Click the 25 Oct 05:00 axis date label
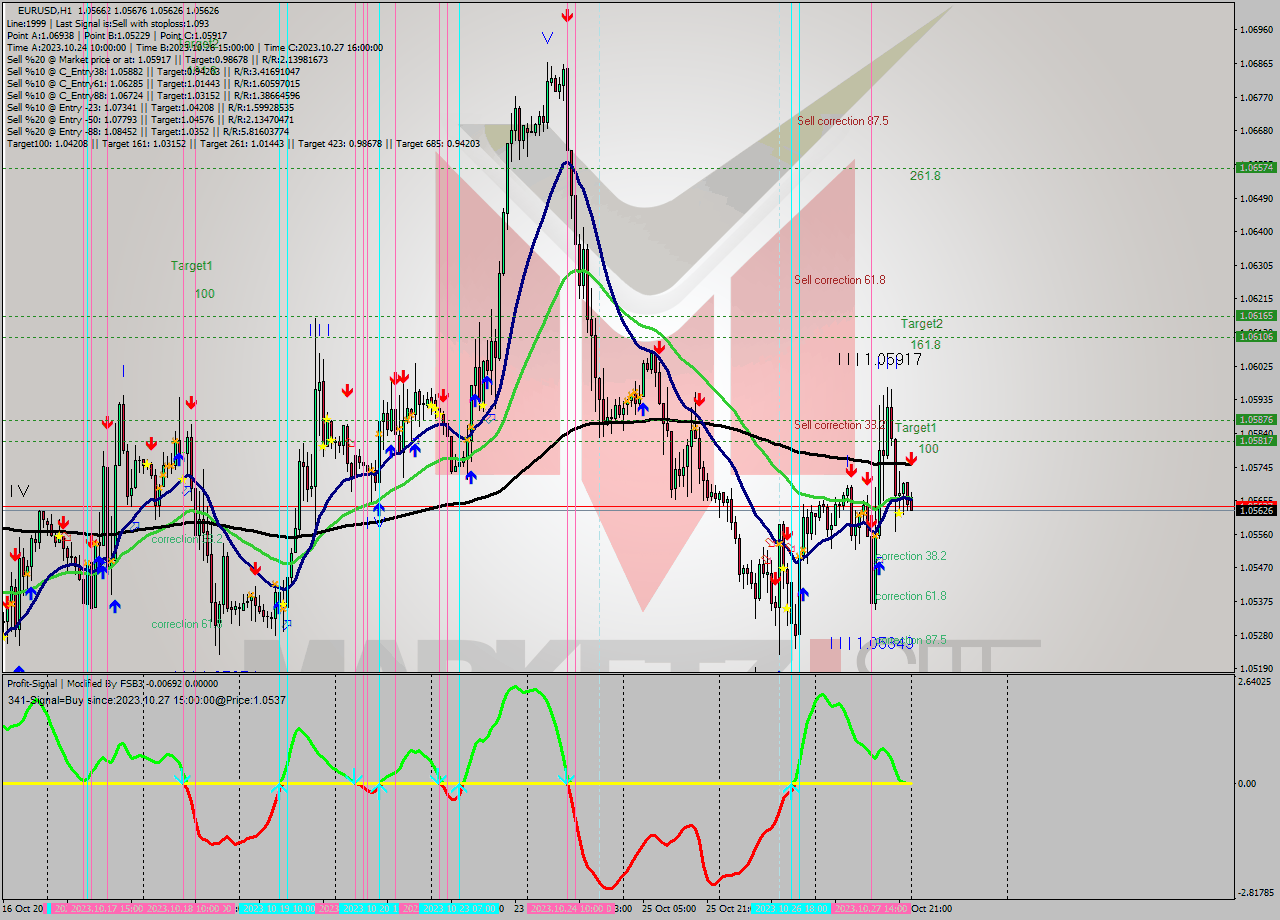The width and height of the screenshot is (1280, 920). pos(668,910)
